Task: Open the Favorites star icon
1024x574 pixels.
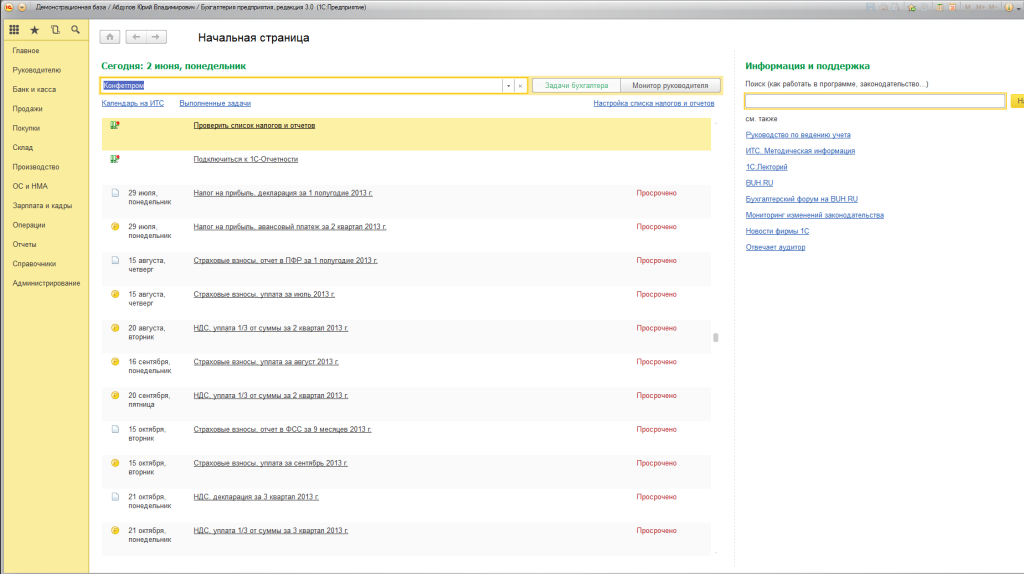Action: pos(35,30)
